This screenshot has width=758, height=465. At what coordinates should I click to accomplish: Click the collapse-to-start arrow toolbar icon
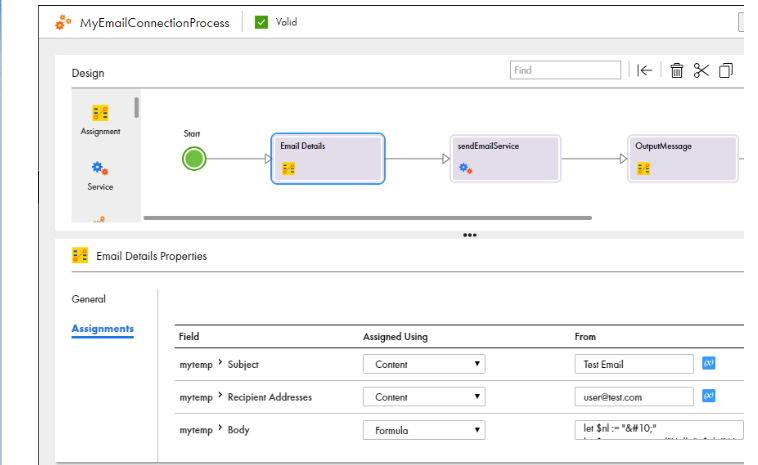click(644, 71)
